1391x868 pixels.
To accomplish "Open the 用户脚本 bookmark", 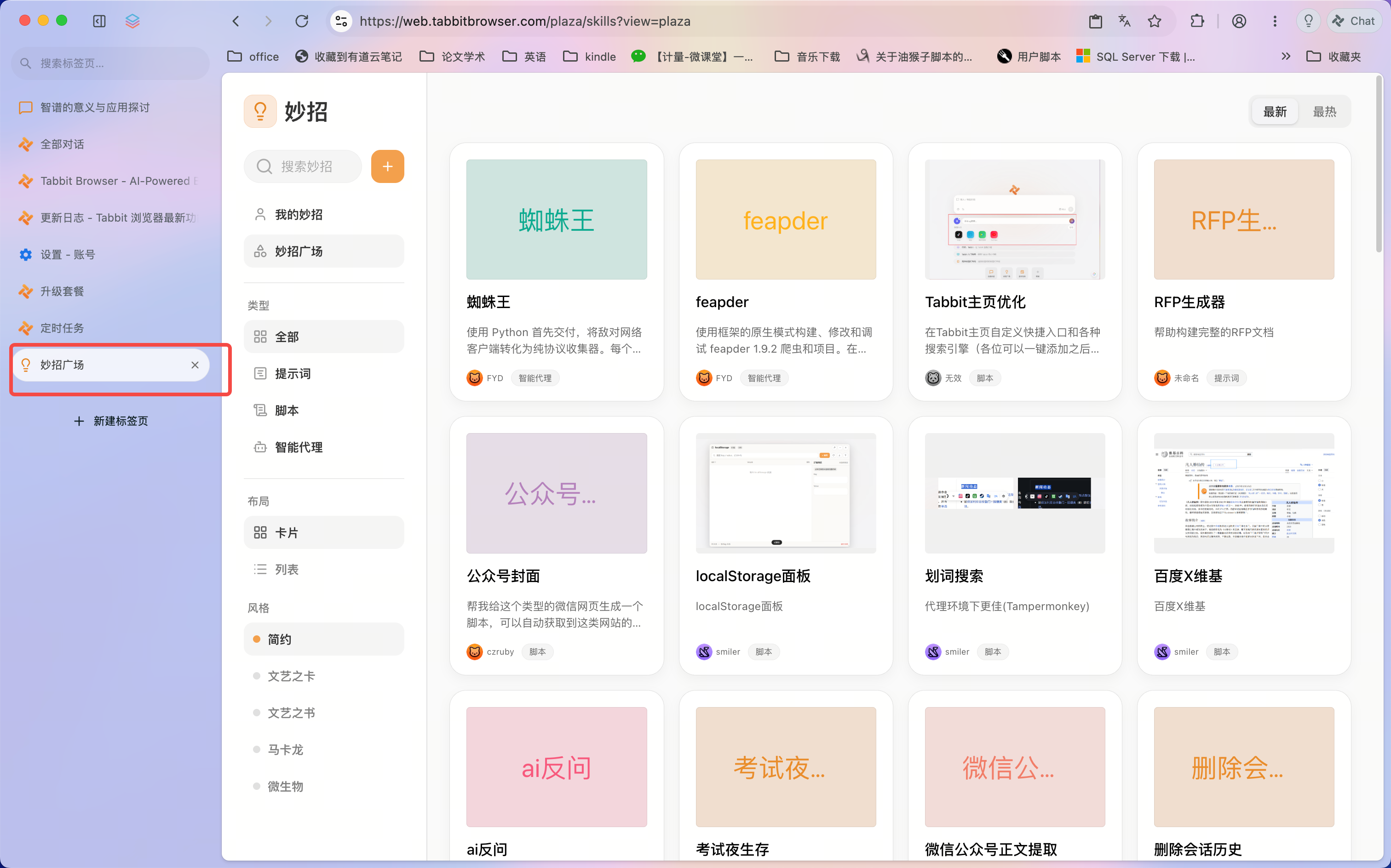I will point(1029,56).
